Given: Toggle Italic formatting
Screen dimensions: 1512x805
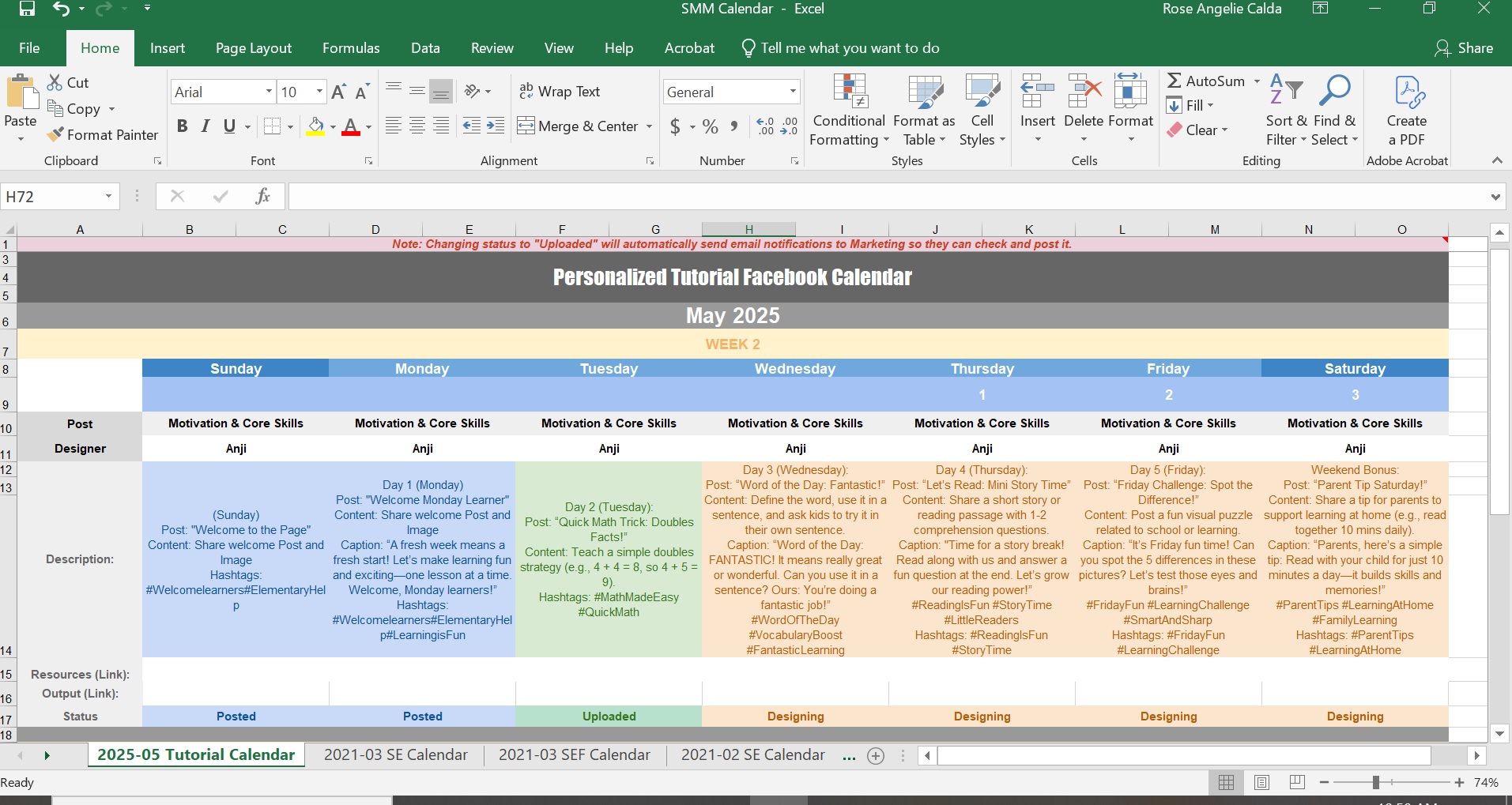Looking at the screenshot, I should 205,126.
